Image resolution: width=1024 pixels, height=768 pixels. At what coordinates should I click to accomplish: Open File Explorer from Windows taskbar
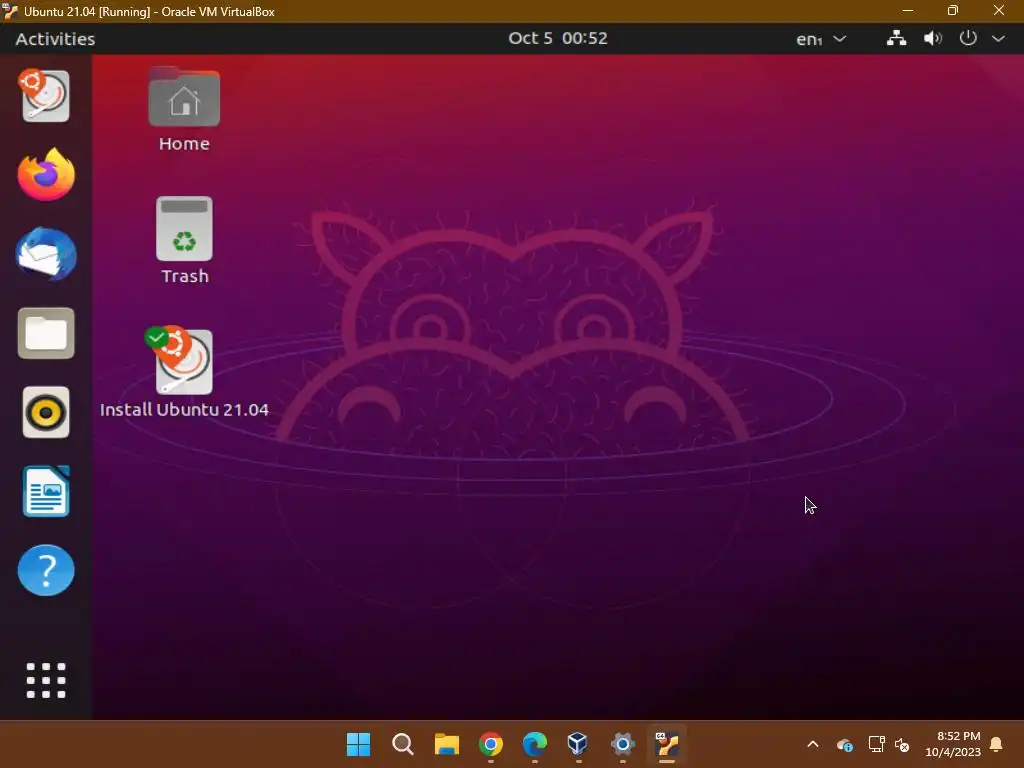[x=447, y=744]
